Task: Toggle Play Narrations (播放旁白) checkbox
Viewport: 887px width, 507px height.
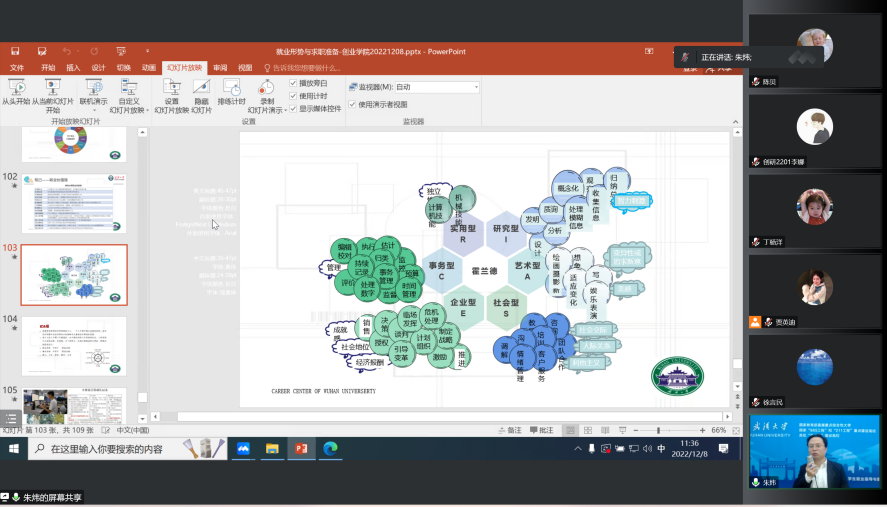Action: click(x=293, y=83)
